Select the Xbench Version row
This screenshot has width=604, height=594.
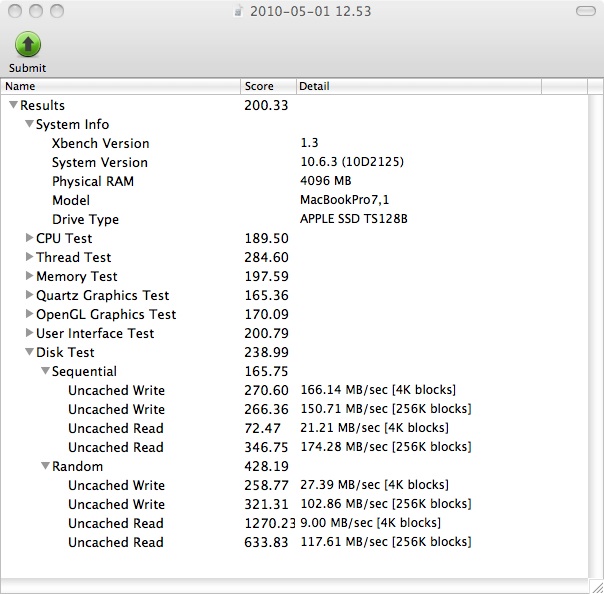tap(294, 143)
